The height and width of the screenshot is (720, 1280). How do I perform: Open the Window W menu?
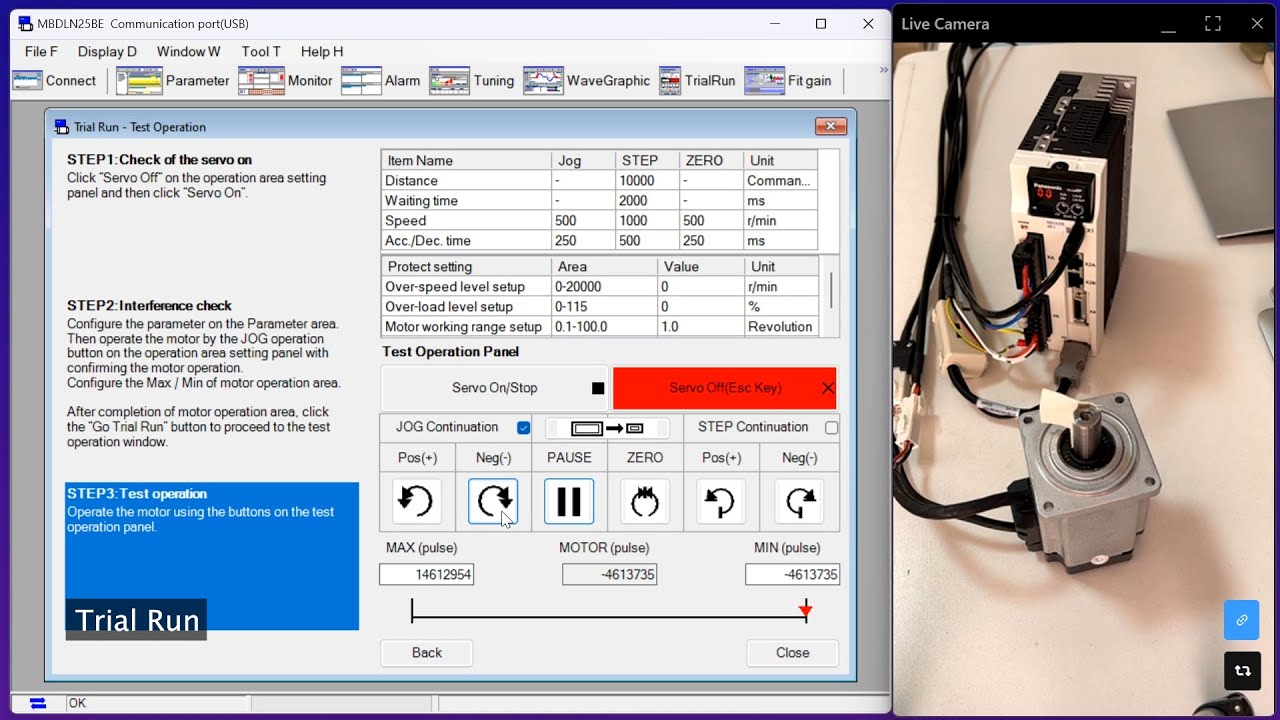point(188,51)
